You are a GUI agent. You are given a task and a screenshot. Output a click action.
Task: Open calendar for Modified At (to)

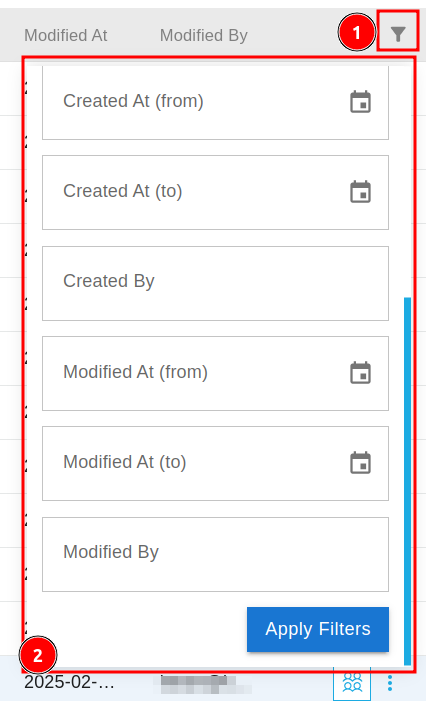[x=360, y=463]
